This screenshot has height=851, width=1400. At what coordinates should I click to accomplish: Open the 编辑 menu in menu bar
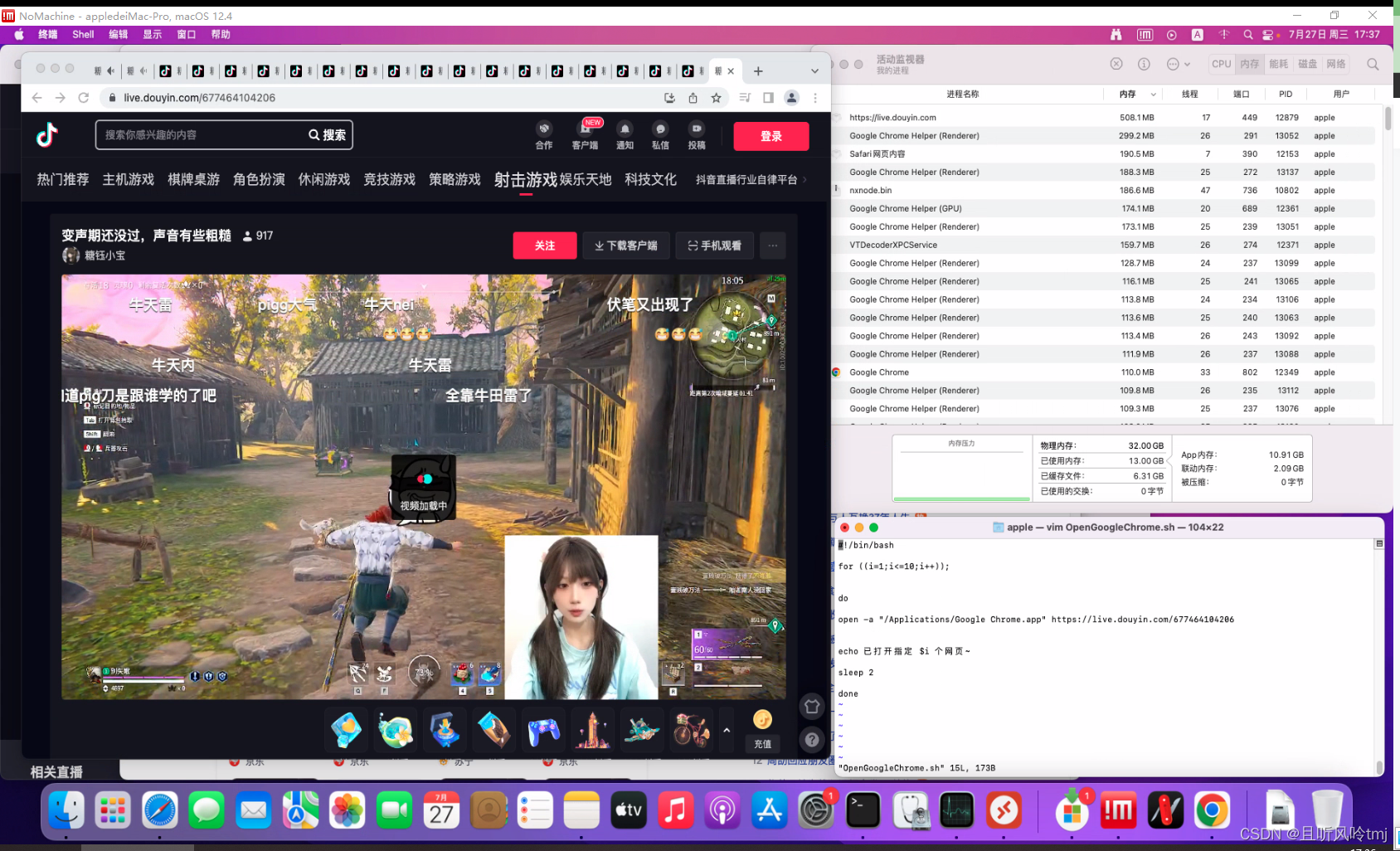119,35
